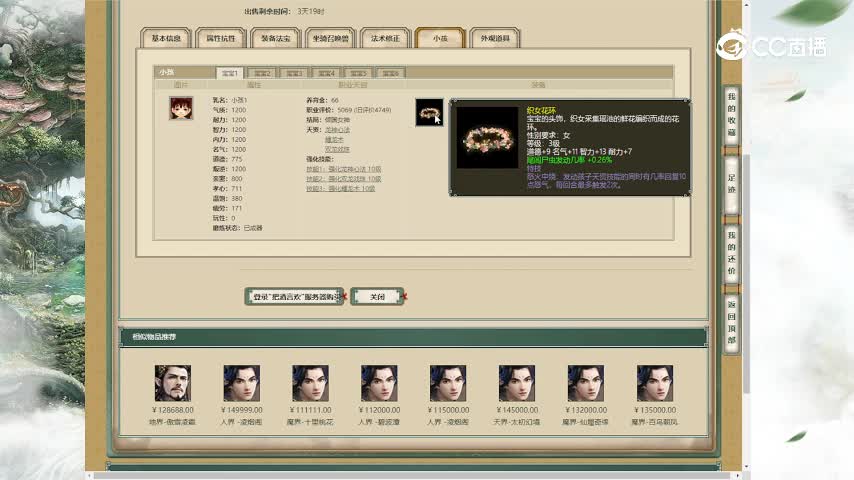This screenshot has width=854, height=480.
Task: Switch to the 基本信息 tab
Action: click(166, 38)
